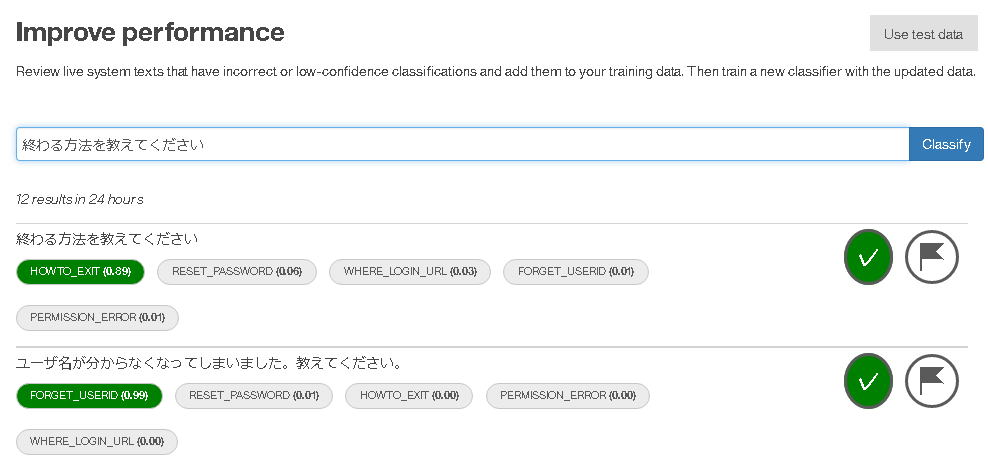Click the classification text input field
The height and width of the screenshot is (460, 988).
(462, 144)
